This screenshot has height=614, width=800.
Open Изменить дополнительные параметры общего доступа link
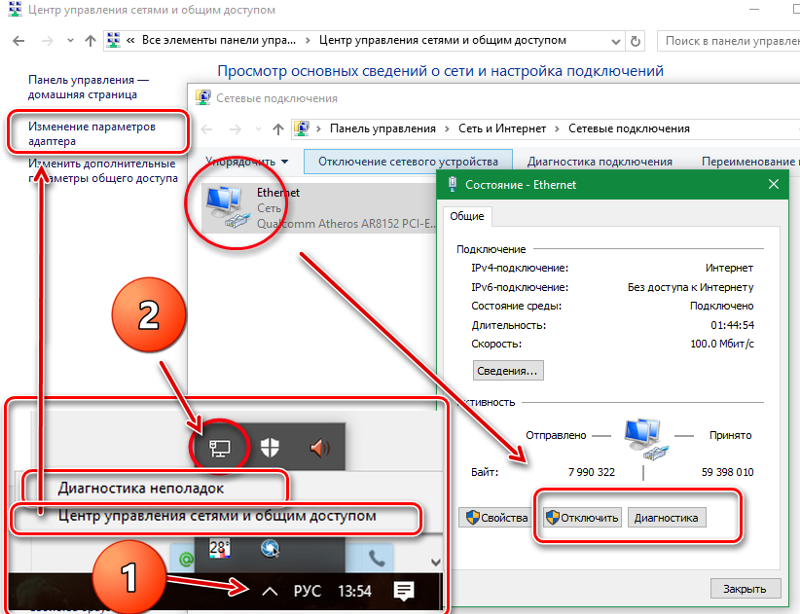click(x=103, y=171)
